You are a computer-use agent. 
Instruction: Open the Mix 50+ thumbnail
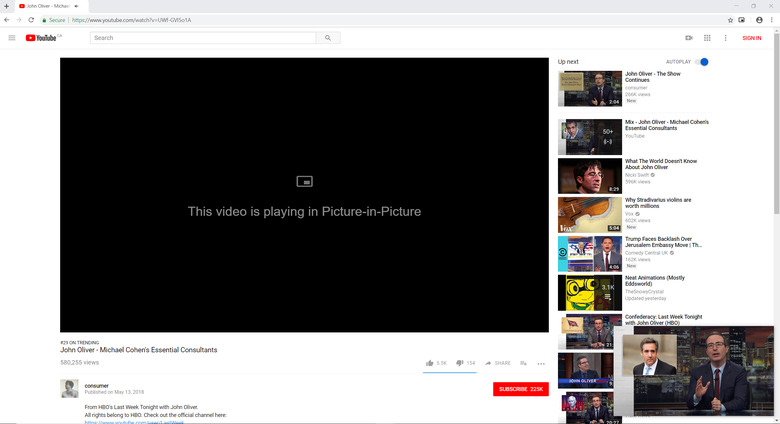pos(589,137)
